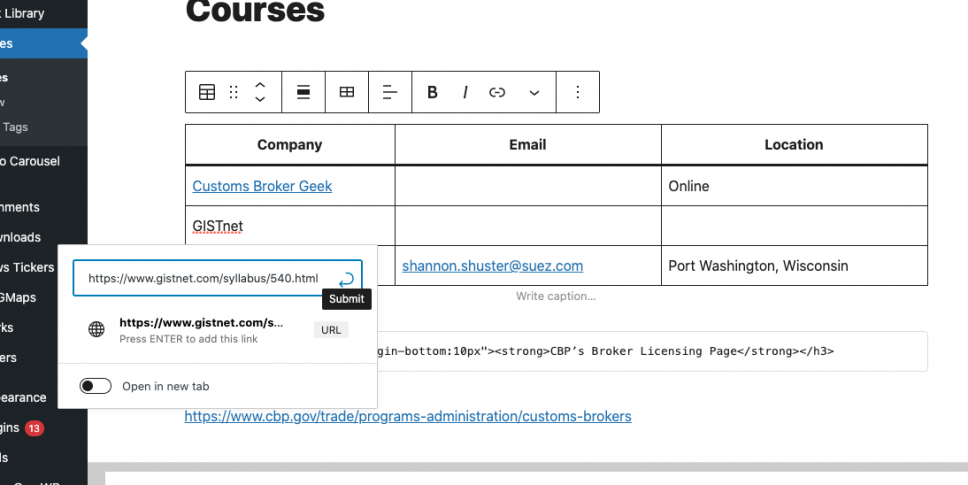968x485 pixels.
Task: Click the change alignment toolbar icon
Action: click(303, 92)
